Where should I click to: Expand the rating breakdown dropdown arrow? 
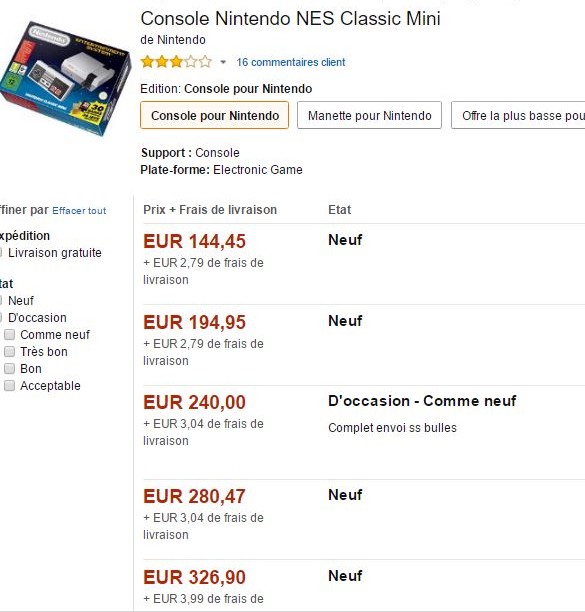(x=223, y=62)
